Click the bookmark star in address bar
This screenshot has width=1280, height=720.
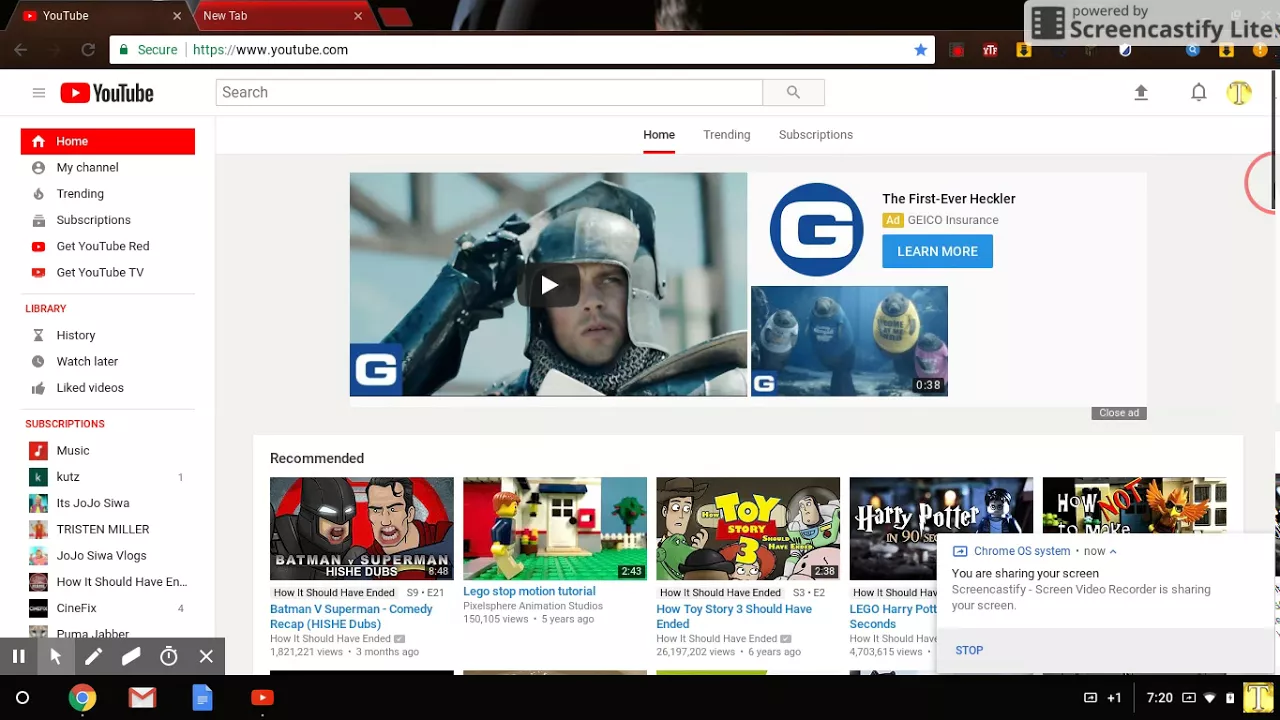click(920, 49)
